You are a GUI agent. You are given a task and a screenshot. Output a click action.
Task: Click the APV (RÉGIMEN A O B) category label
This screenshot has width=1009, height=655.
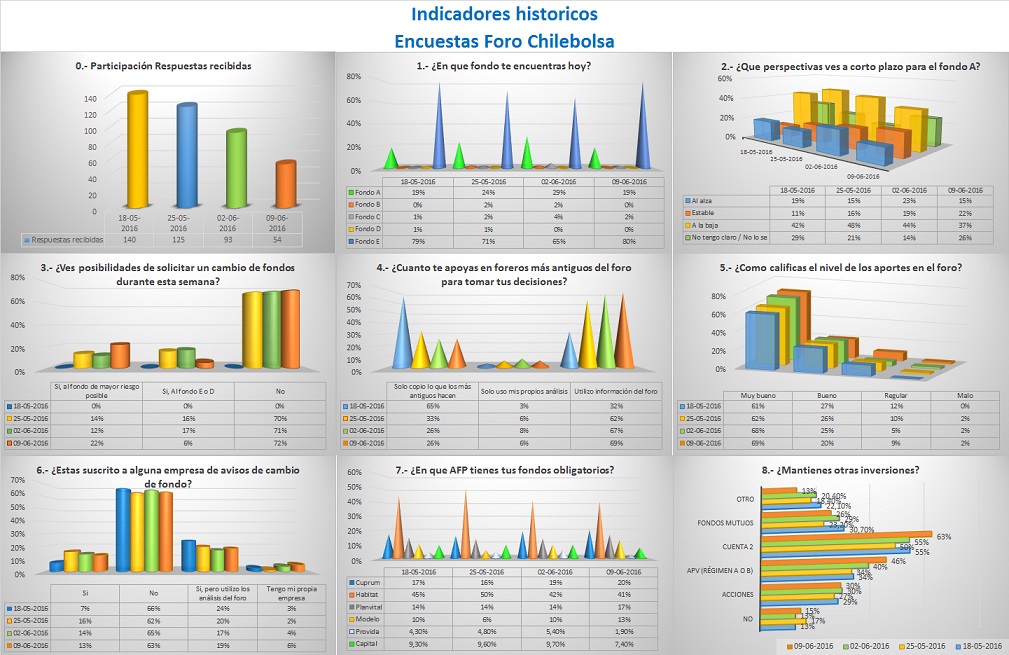719,571
